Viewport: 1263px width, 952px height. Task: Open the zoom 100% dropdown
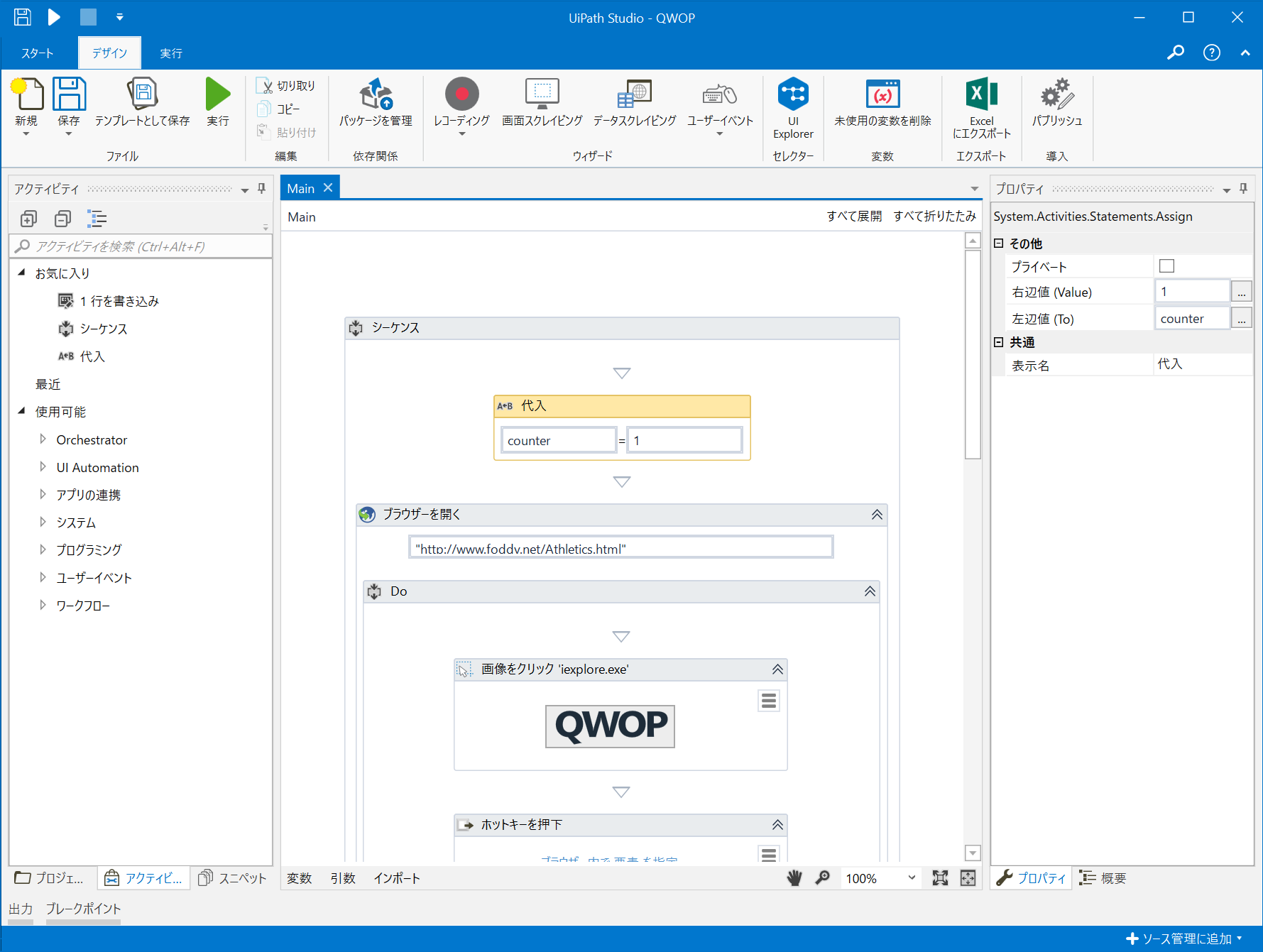pyautogui.click(x=912, y=878)
